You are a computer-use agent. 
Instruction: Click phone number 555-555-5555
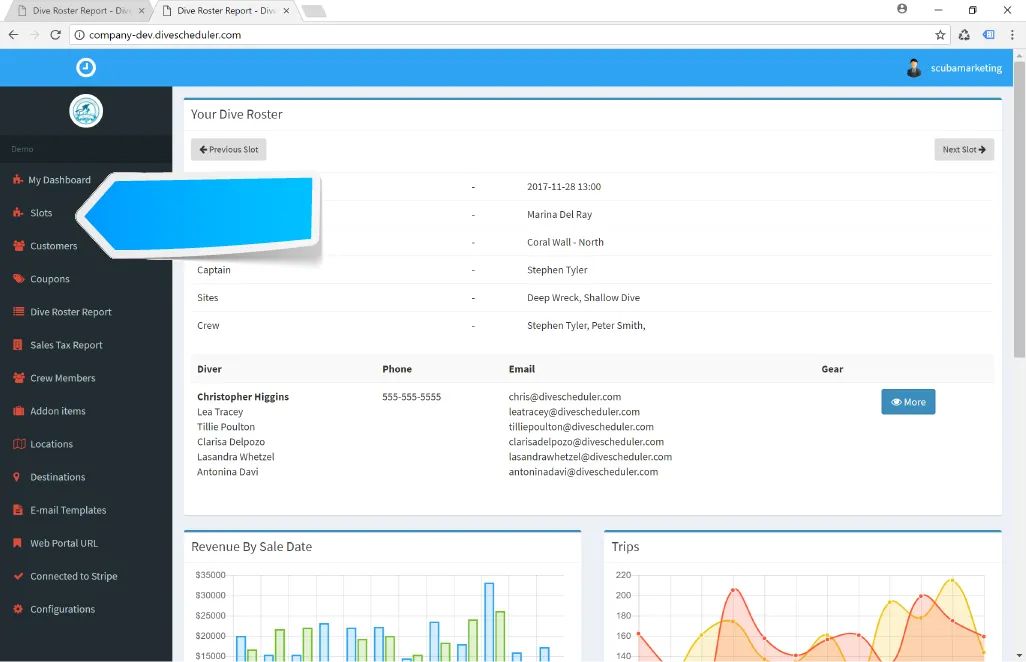click(412, 396)
